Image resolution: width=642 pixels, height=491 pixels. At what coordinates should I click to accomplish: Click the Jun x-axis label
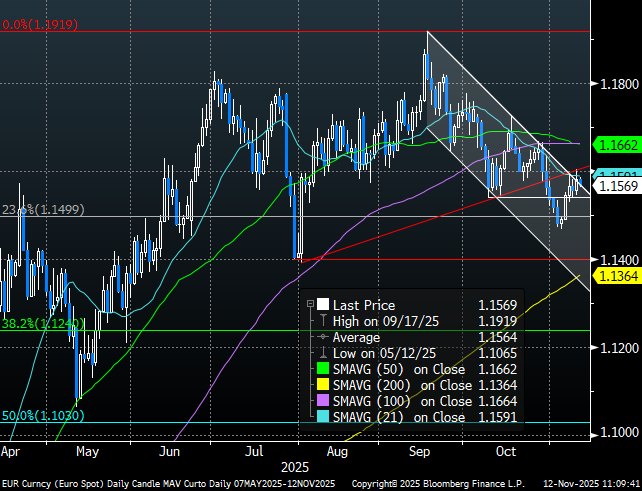(x=170, y=452)
